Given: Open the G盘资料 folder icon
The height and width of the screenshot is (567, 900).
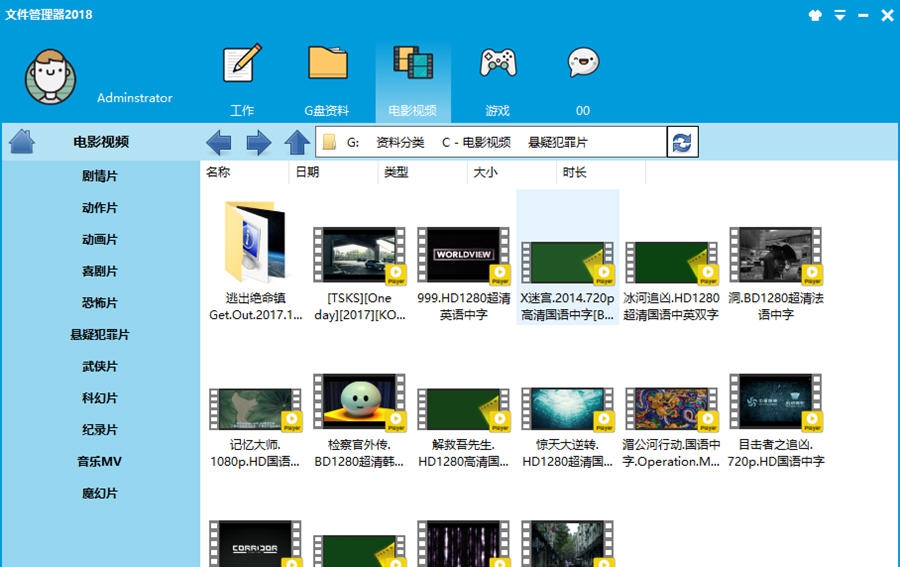Looking at the screenshot, I should click(327, 62).
